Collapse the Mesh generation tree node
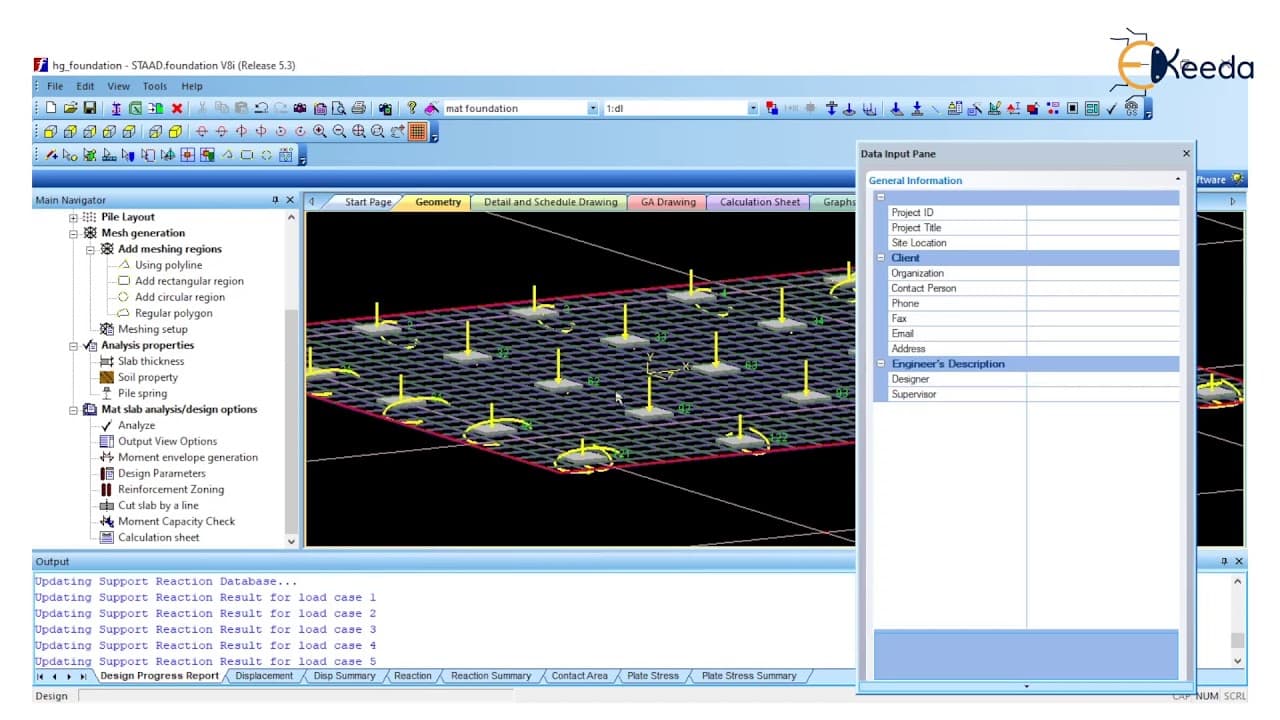The height and width of the screenshot is (720, 1280). pyautogui.click(x=73, y=233)
